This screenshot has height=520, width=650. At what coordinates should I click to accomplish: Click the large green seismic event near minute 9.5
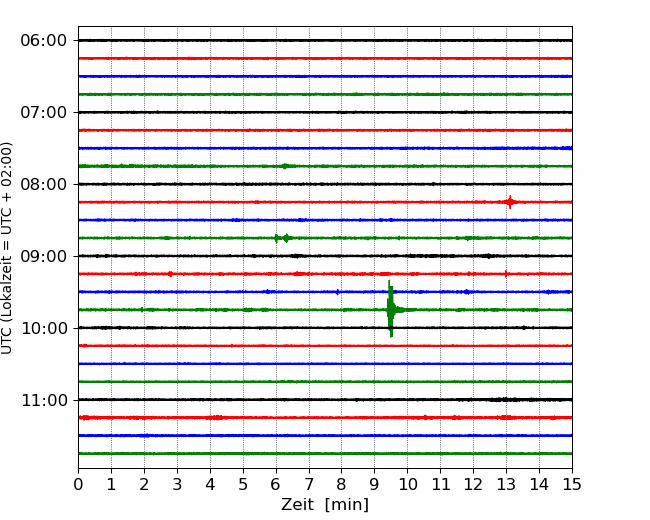pyautogui.click(x=391, y=309)
